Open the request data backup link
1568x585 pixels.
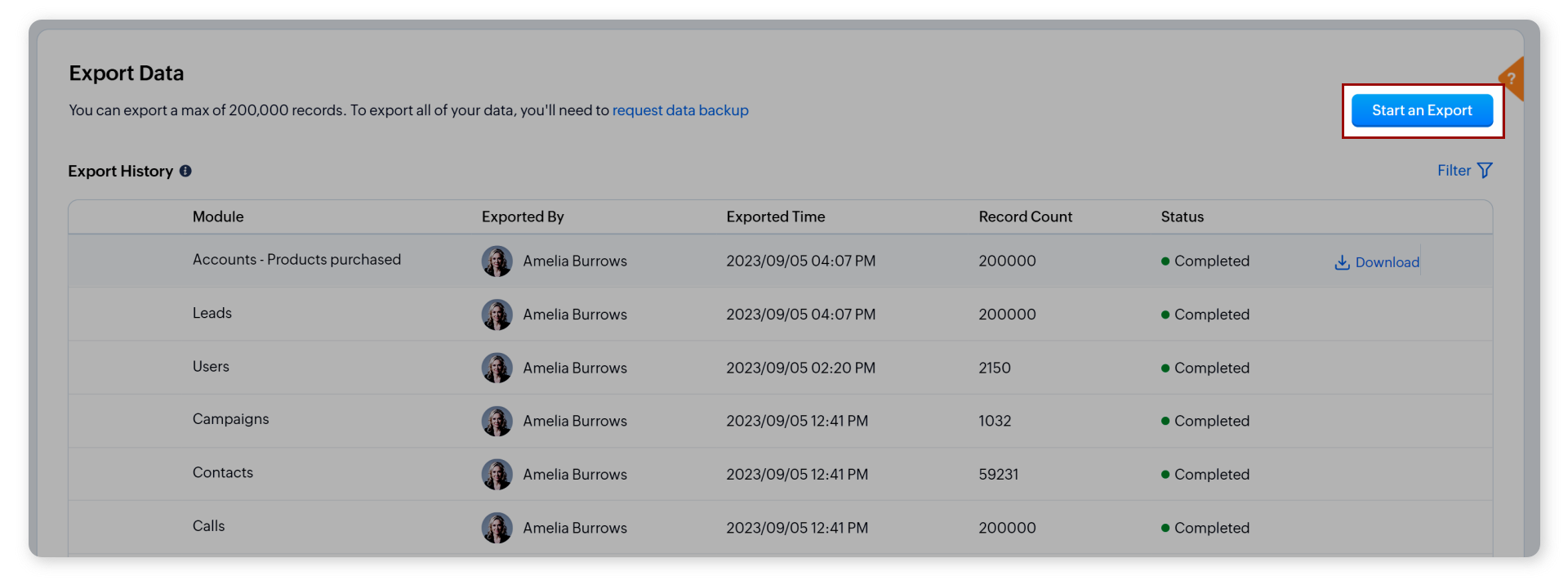[679, 110]
